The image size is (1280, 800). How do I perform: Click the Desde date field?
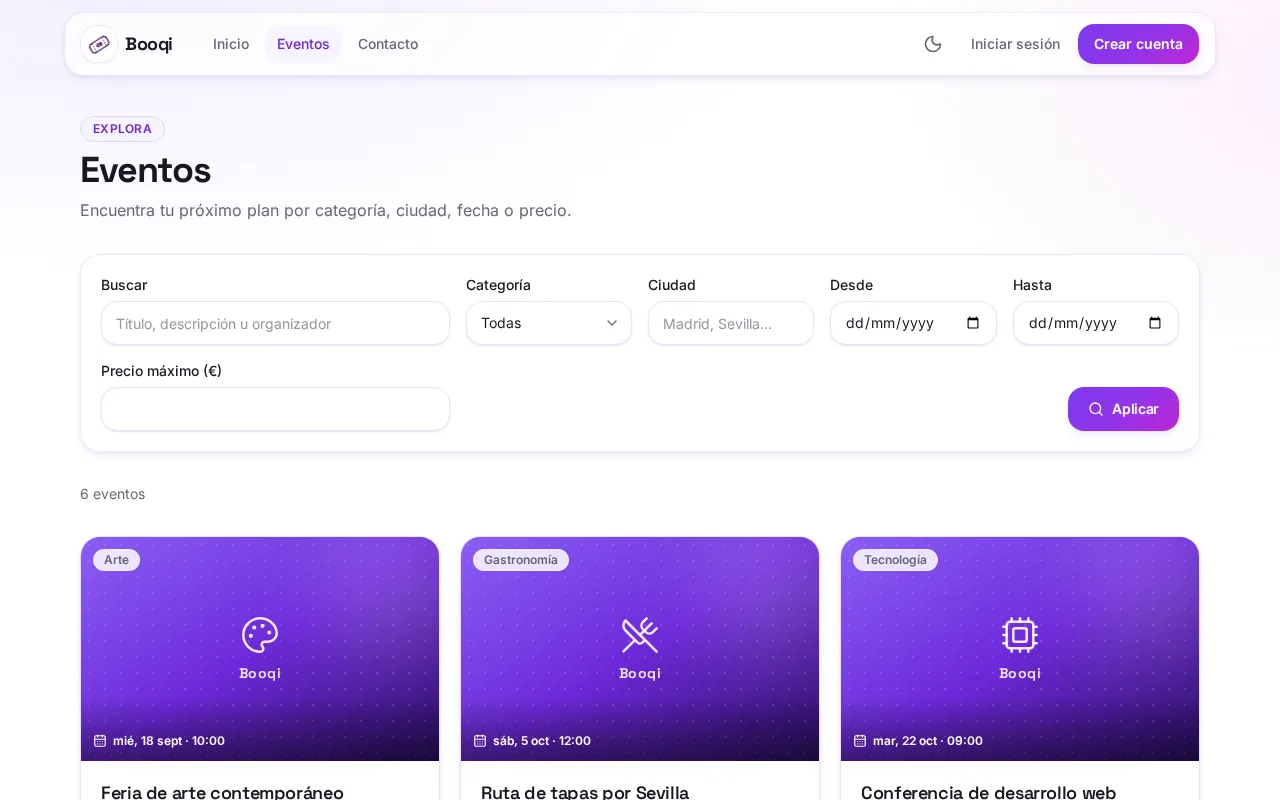point(913,323)
